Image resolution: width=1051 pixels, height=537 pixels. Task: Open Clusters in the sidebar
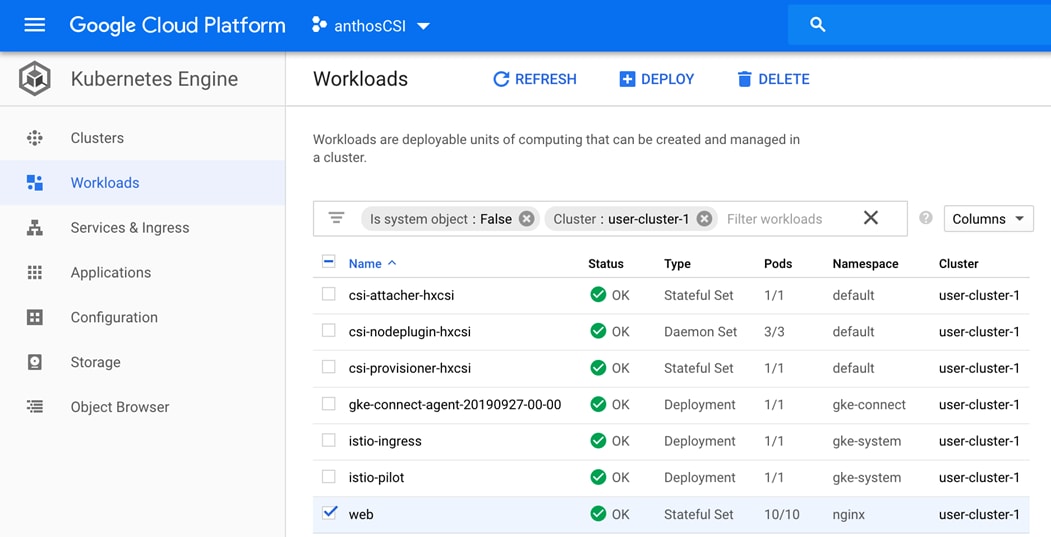click(x=142, y=138)
